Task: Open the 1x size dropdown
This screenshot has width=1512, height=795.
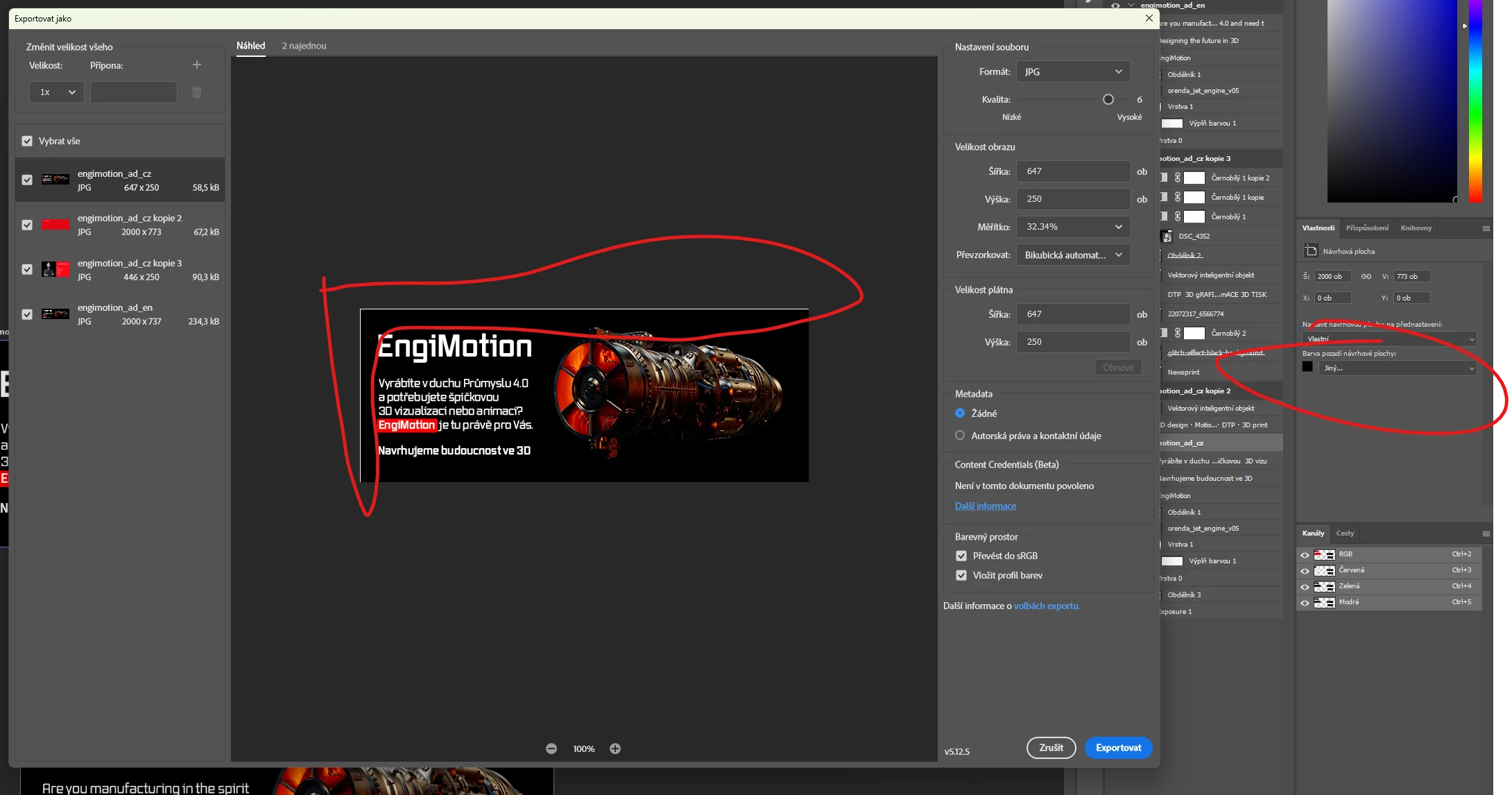Action: 57,92
